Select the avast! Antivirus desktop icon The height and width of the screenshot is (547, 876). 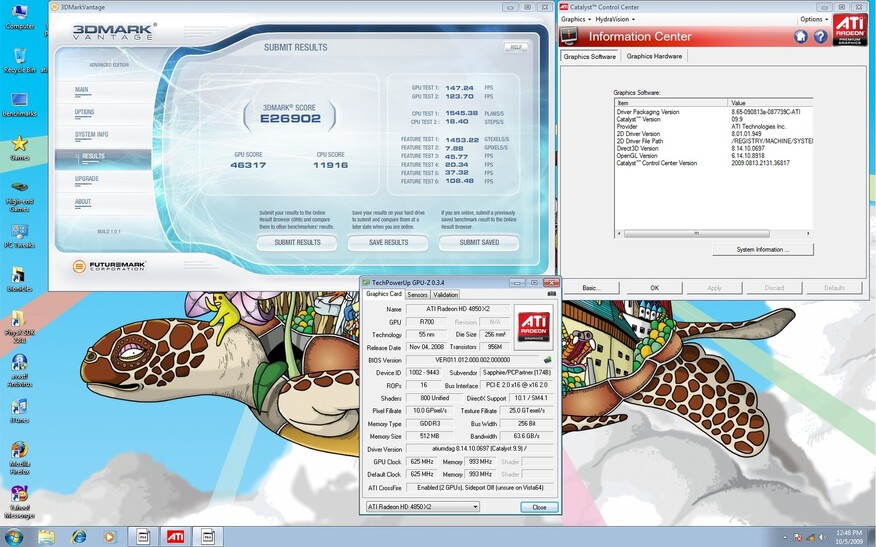pyautogui.click(x=20, y=370)
